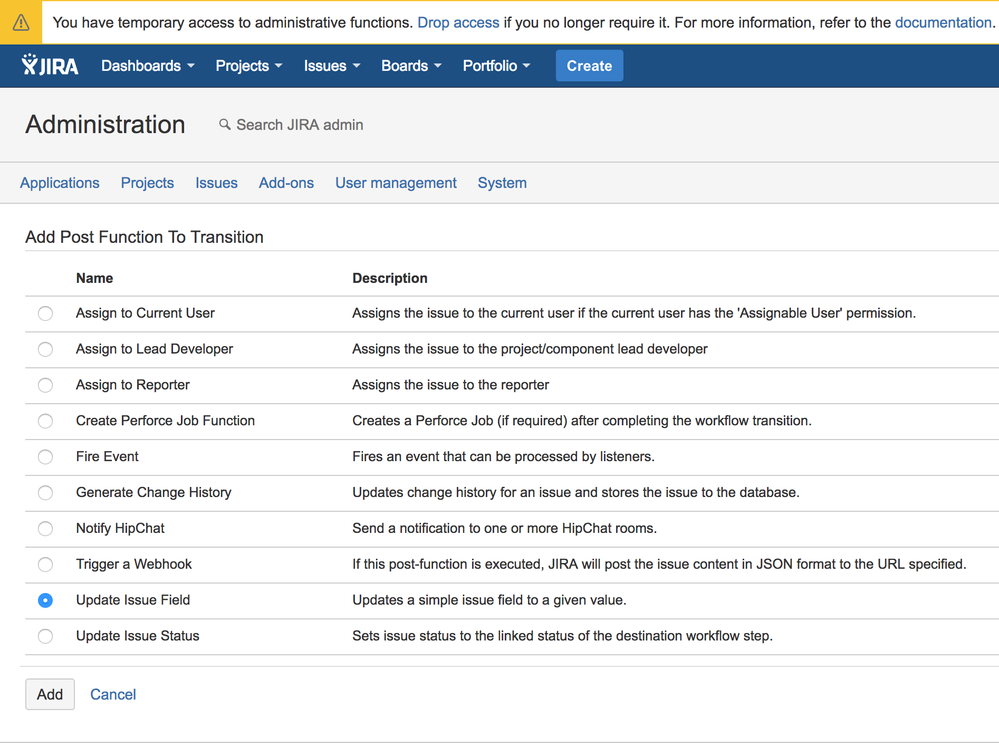This screenshot has height=743, width=999.
Task: Click the Perforce Job description text
Action: click(582, 421)
